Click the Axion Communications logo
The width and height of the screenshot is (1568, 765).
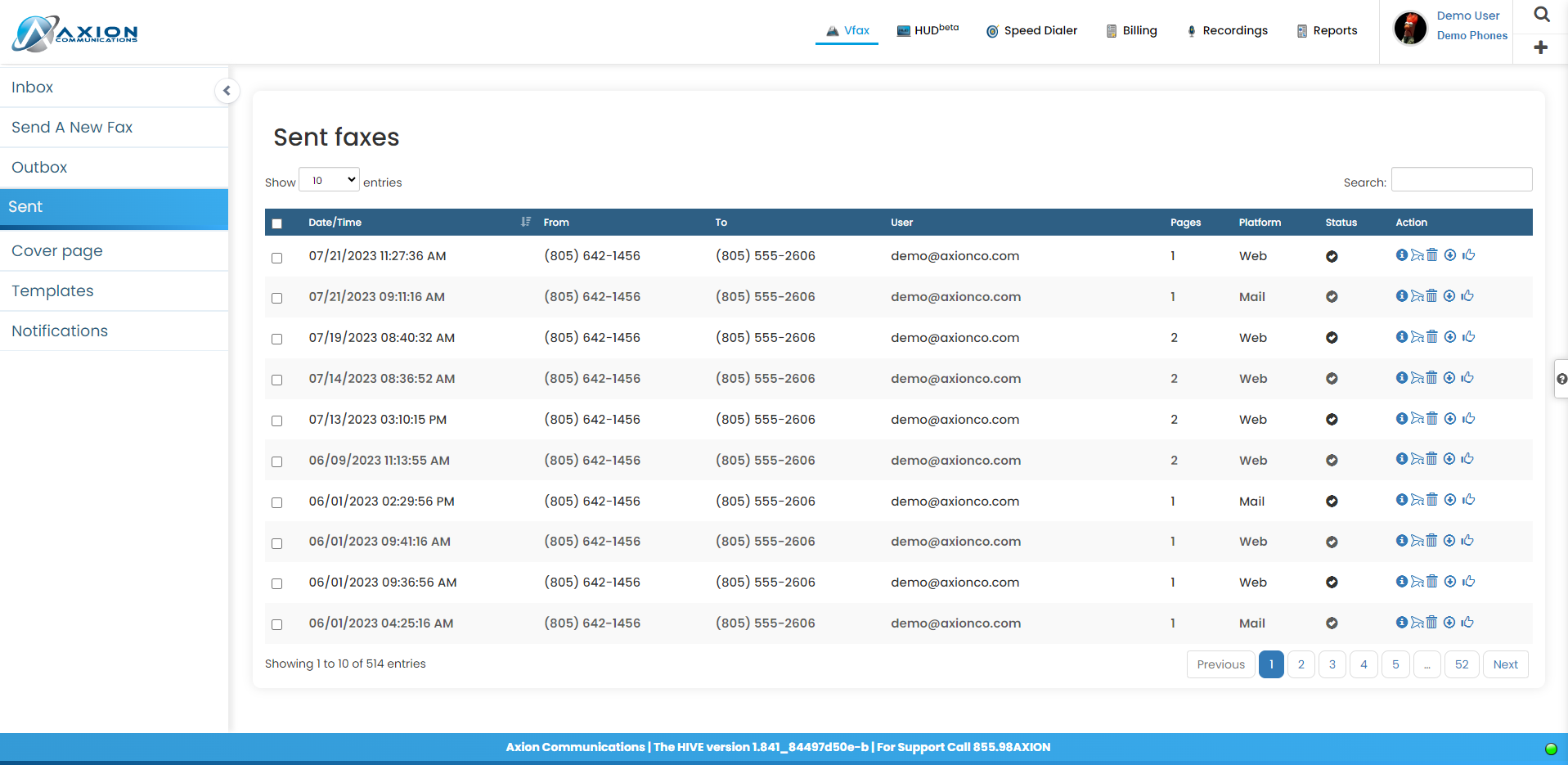coord(75,34)
